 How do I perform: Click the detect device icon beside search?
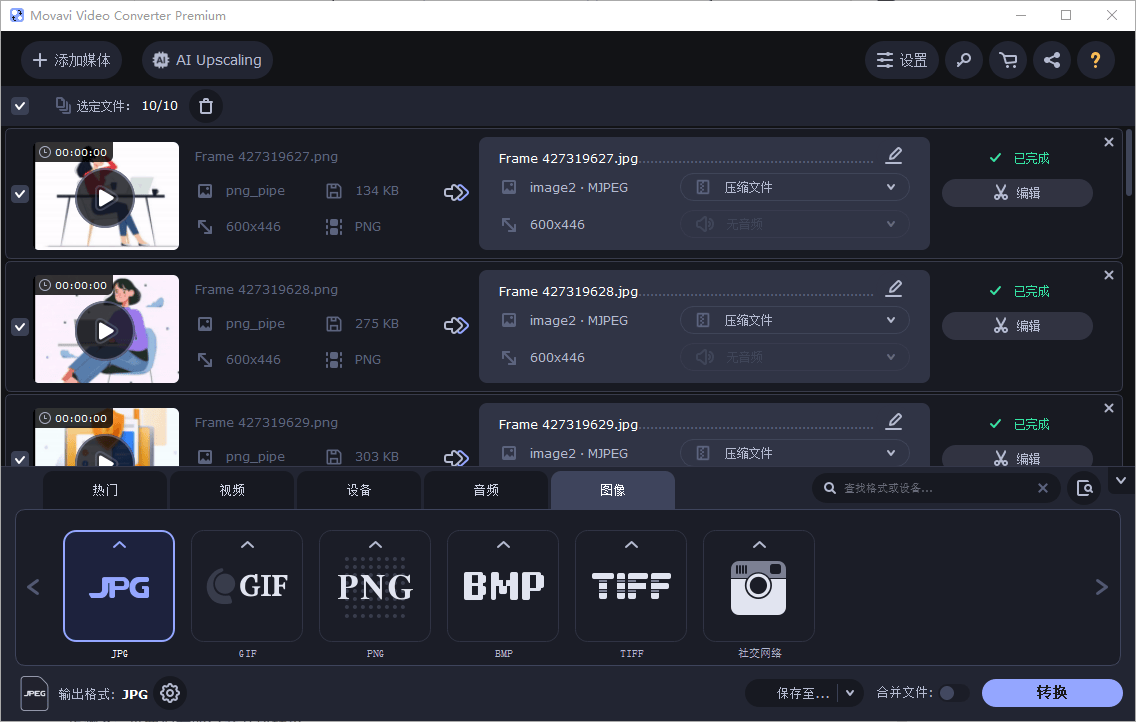tap(1084, 488)
